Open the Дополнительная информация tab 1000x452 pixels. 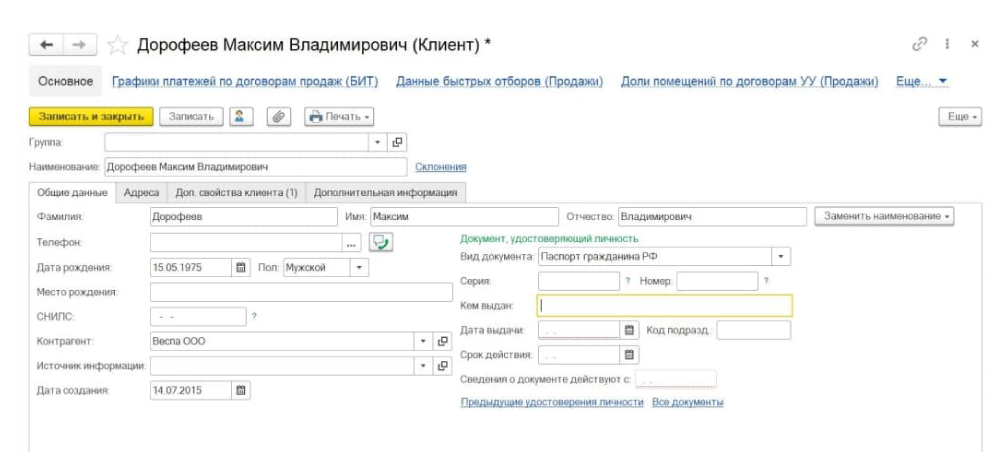pyautogui.click(x=385, y=192)
